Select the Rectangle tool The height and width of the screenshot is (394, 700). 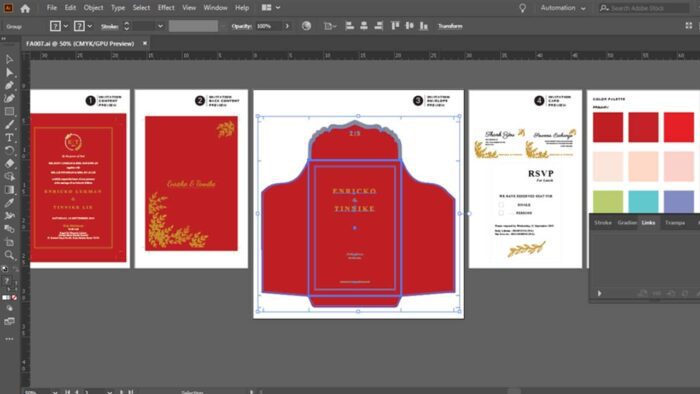point(9,112)
